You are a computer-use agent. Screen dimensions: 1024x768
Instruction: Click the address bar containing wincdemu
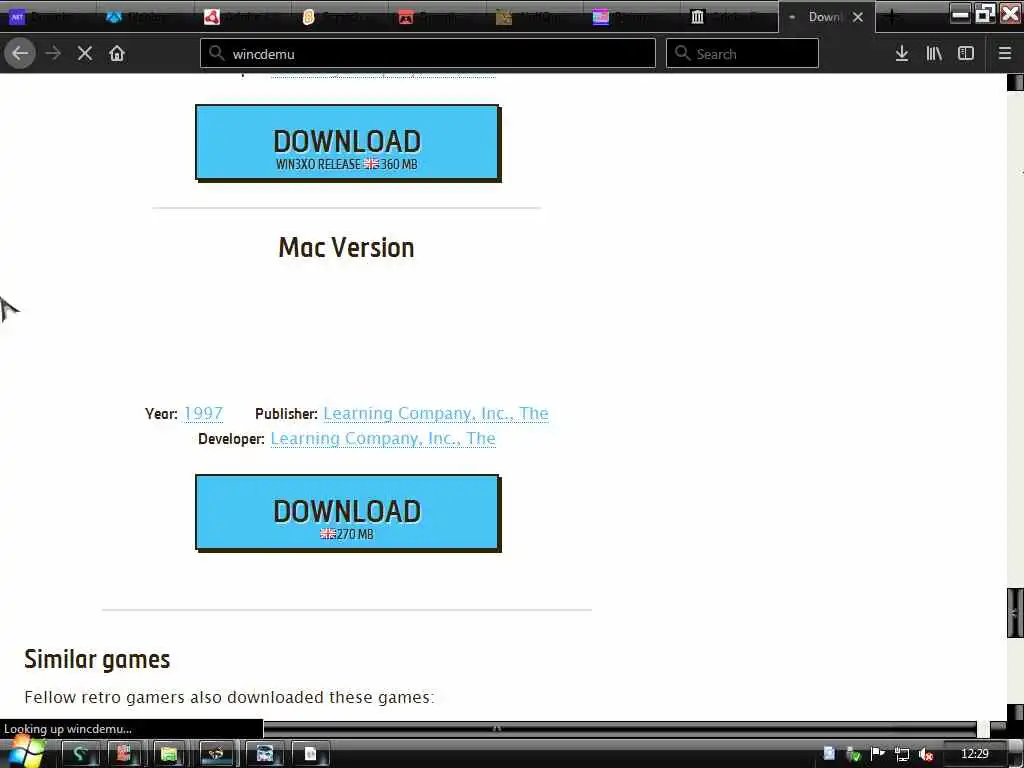pos(428,54)
